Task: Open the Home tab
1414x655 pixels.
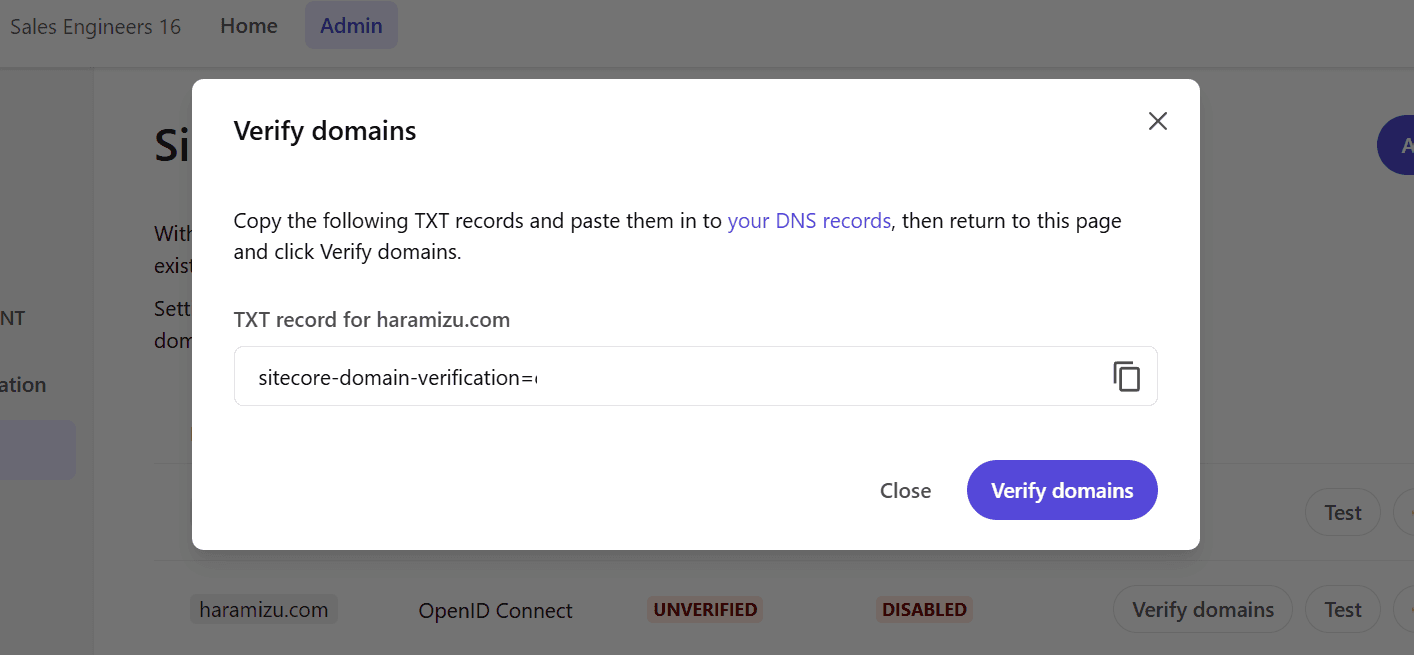Action: click(x=249, y=26)
